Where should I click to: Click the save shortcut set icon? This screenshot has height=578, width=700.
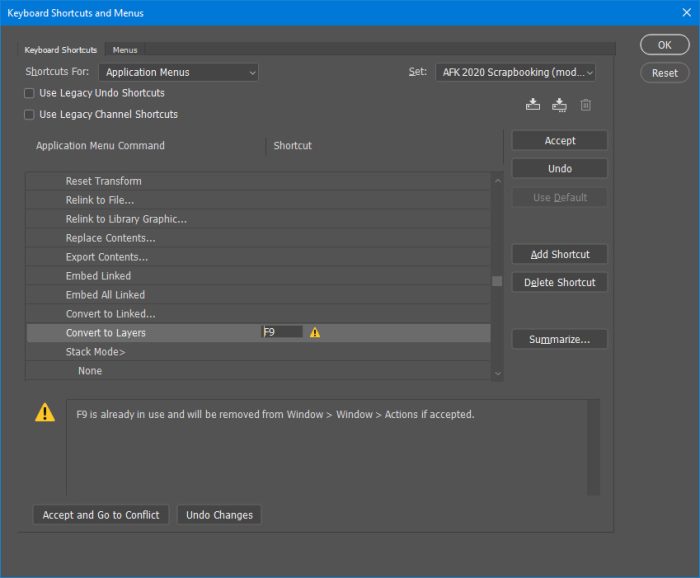pyautogui.click(x=532, y=105)
